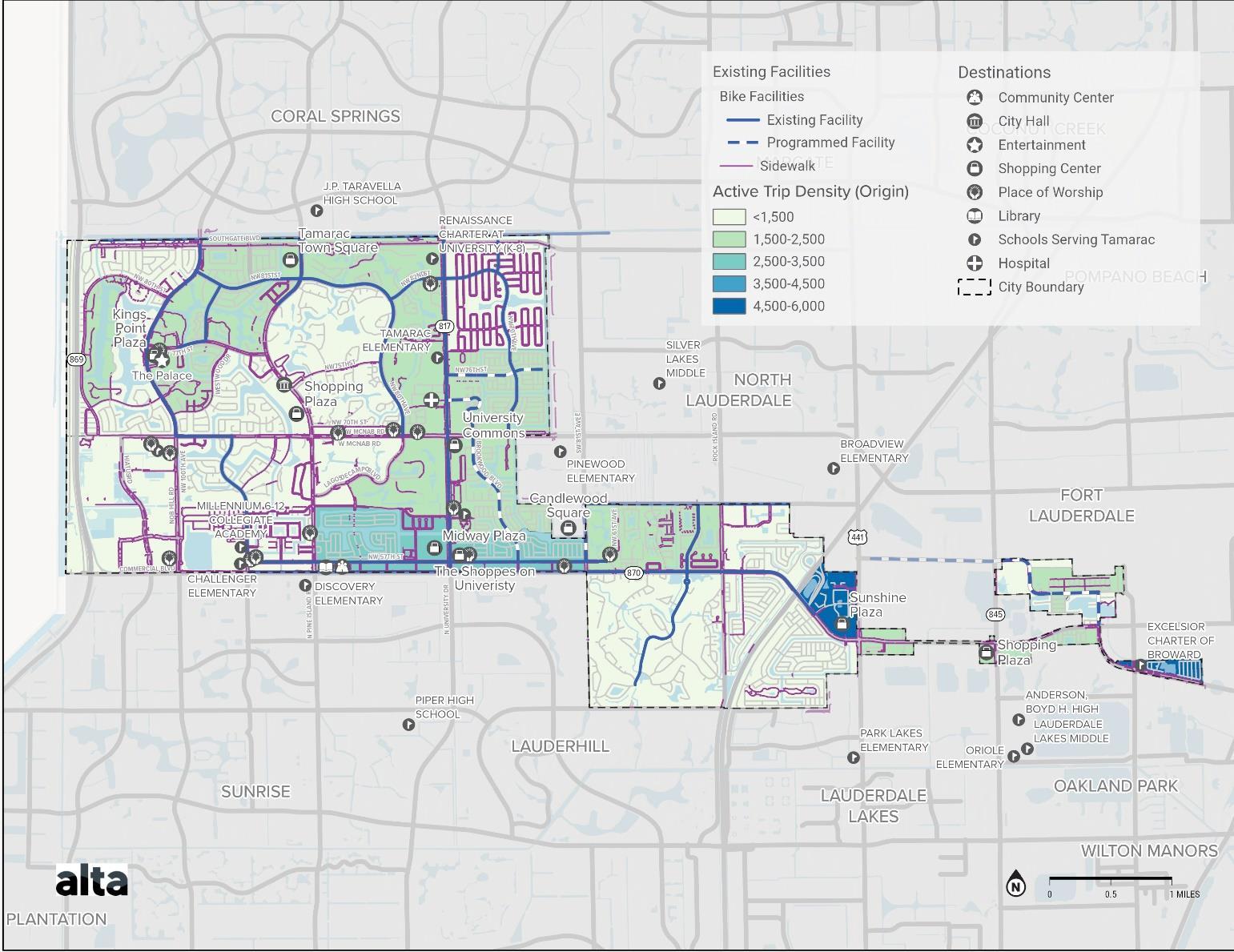Click the 'CHALLENGER ELEMENTARY' map label
This screenshot has width=1234, height=952.
pos(222,586)
